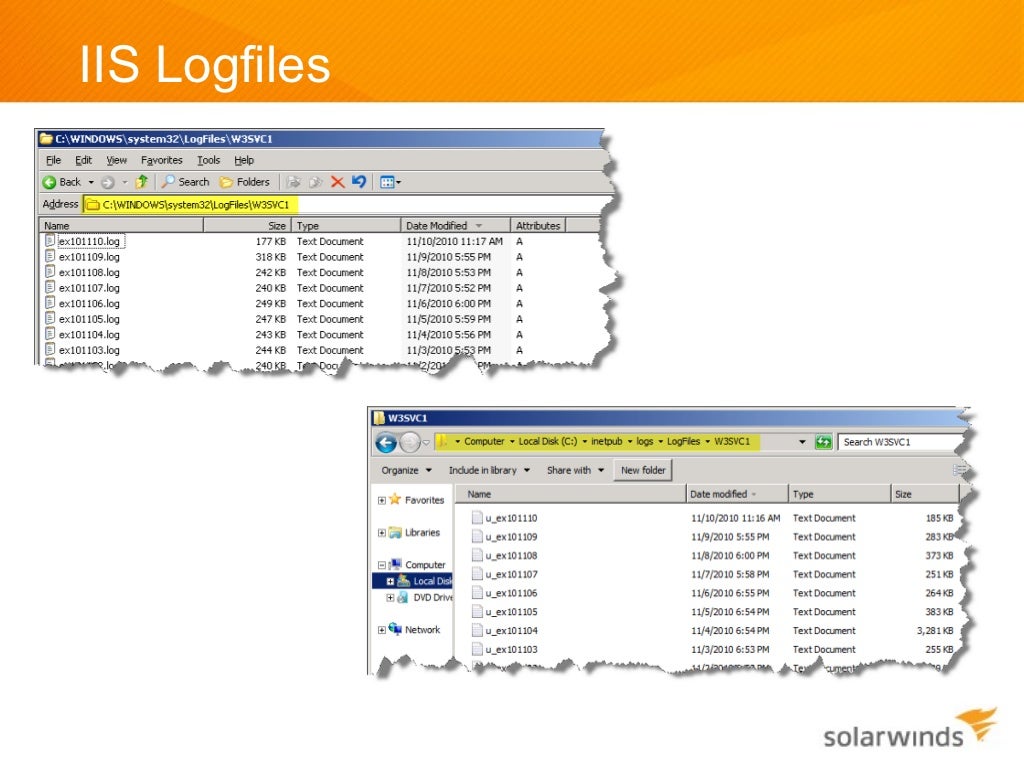Sort by the upper window's Type column
This screenshot has width=1024, height=768.
point(345,225)
